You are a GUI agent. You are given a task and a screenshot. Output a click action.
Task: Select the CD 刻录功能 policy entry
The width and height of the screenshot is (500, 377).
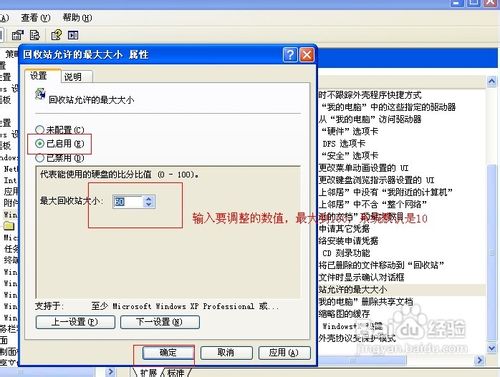coord(346,253)
